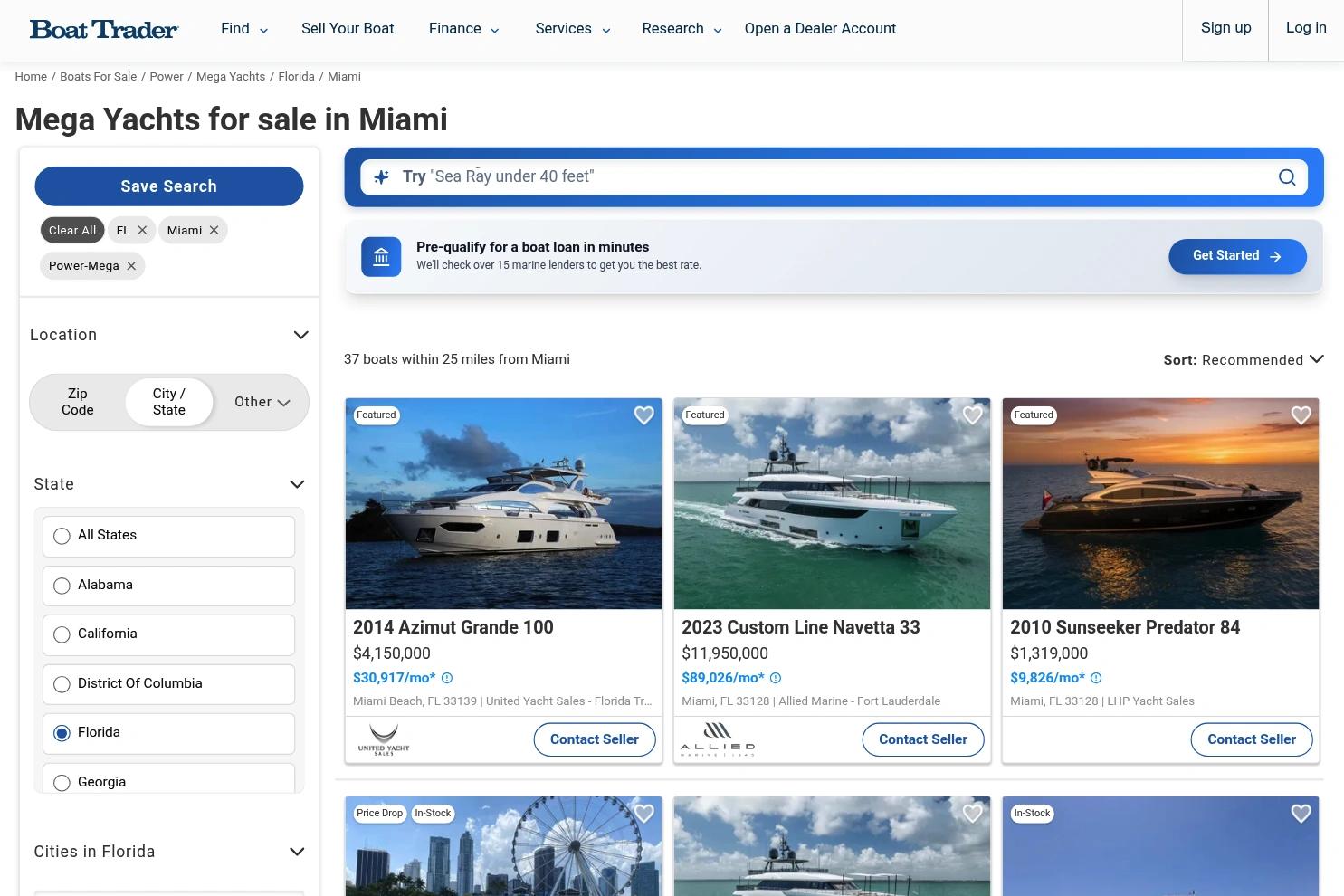Image resolution: width=1344 pixels, height=896 pixels.
Task: Switch location mode to Zip Code
Action: 78,402
